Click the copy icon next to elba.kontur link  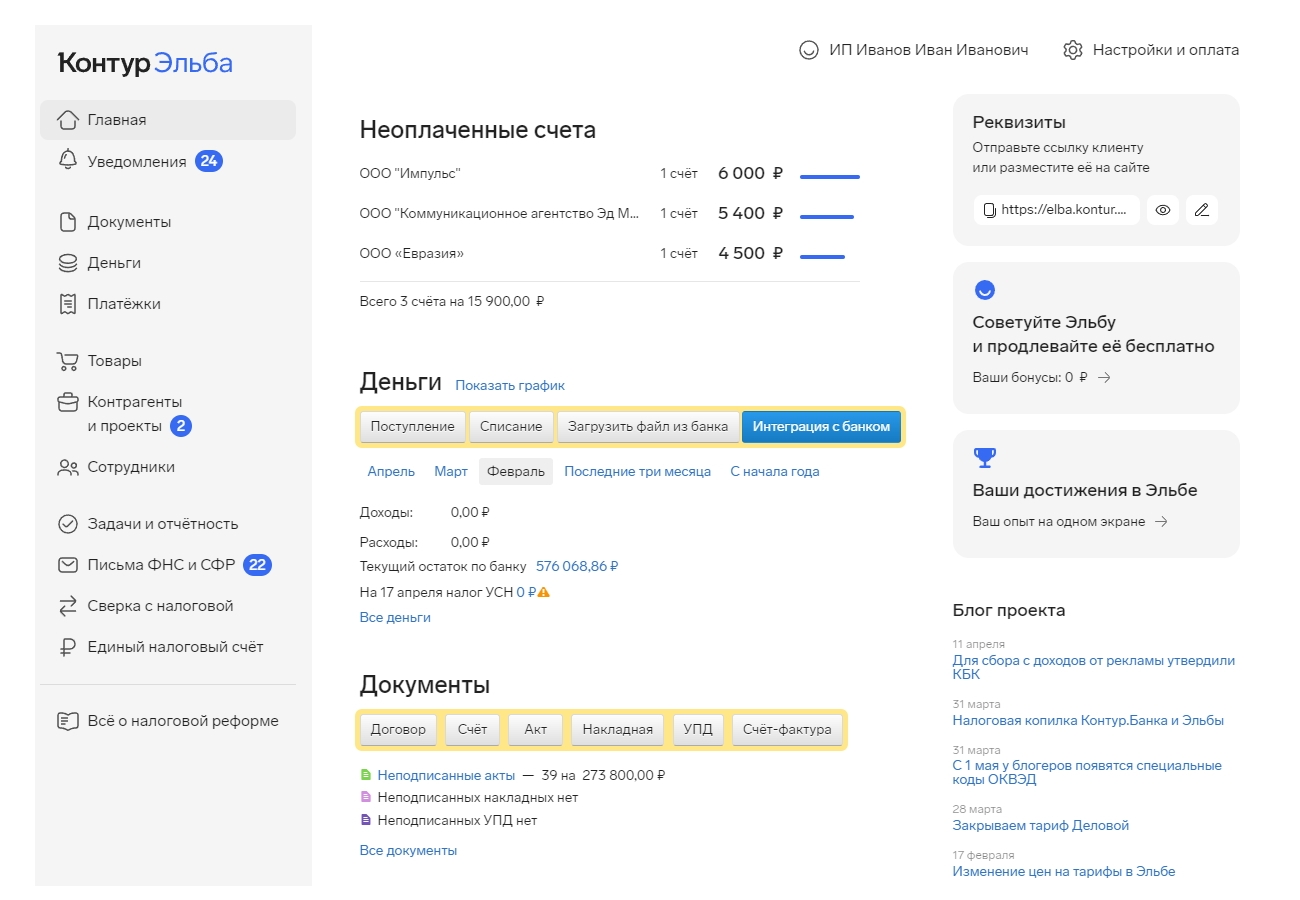(990, 210)
